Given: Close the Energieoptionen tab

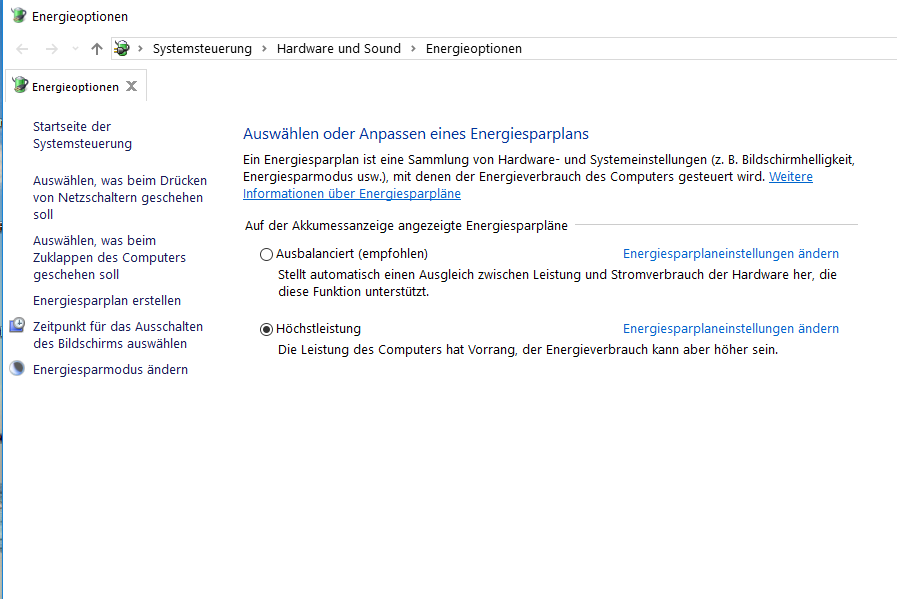Looking at the screenshot, I should (132, 86).
